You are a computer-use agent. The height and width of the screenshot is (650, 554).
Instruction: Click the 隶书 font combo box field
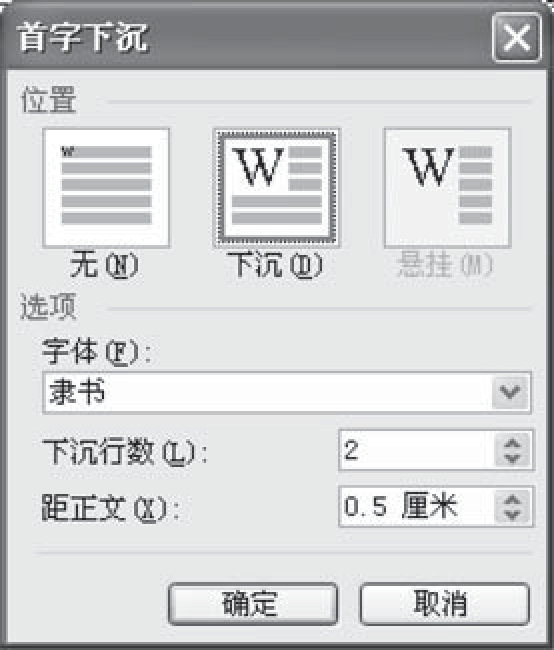tap(287, 393)
